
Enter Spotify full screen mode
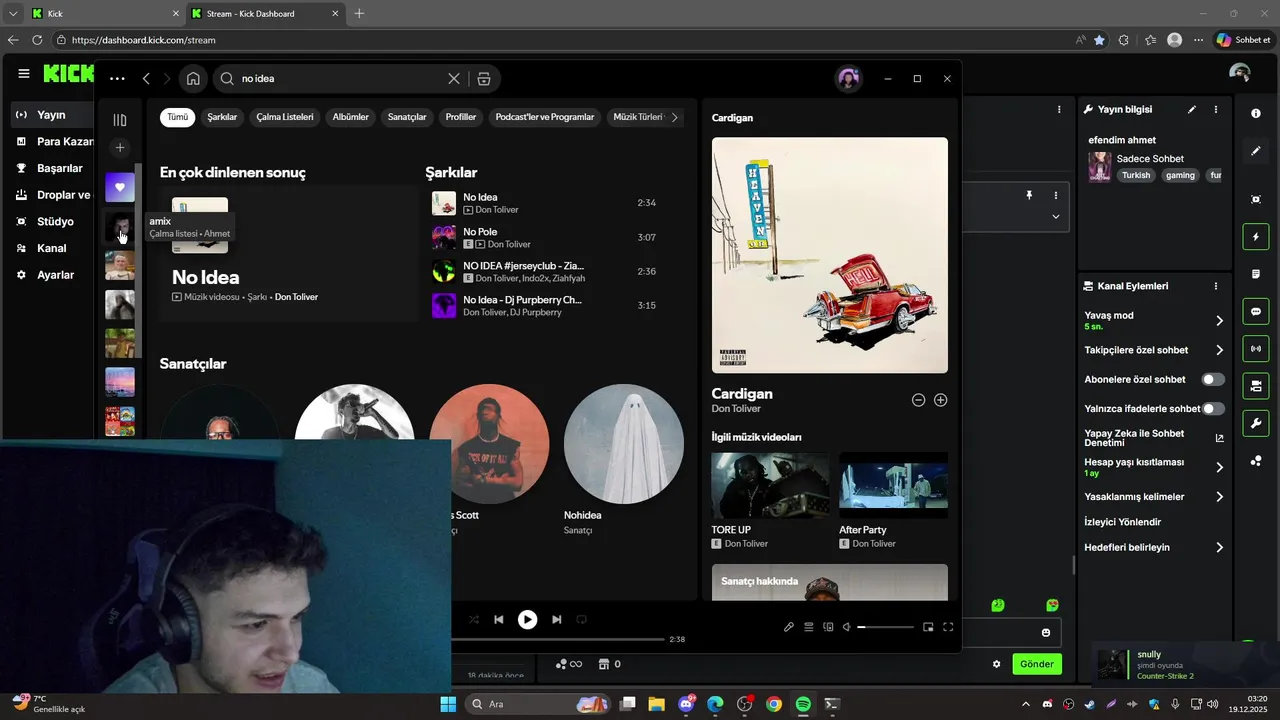tap(948, 627)
